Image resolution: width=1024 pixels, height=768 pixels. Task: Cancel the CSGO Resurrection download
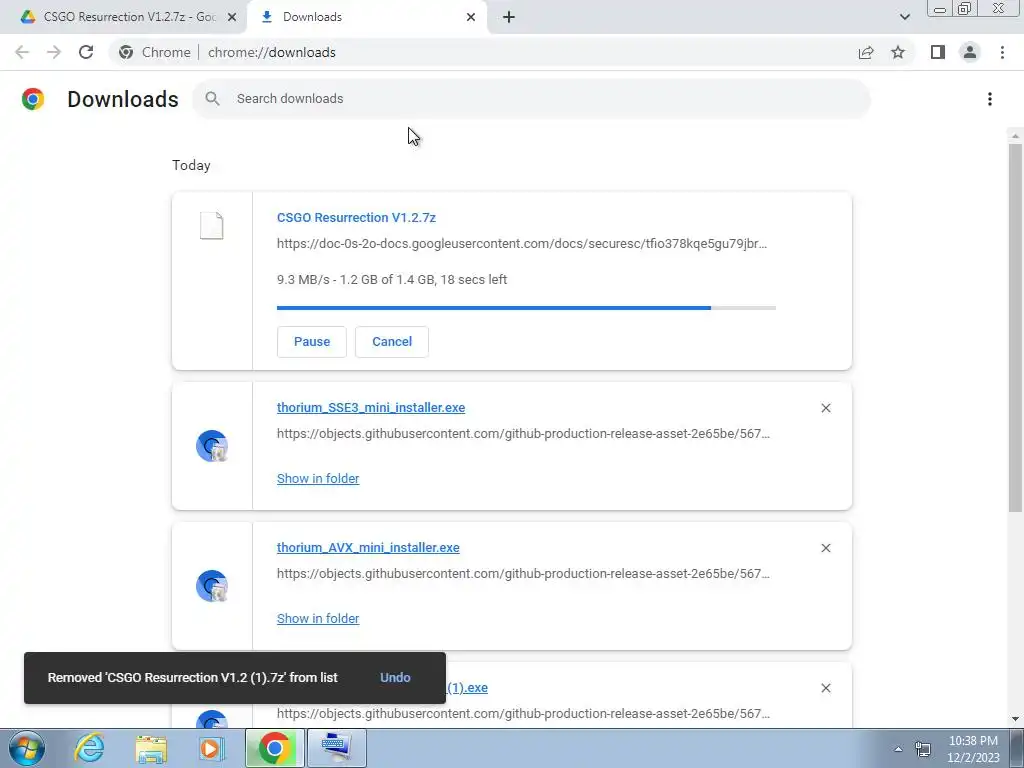coord(392,342)
